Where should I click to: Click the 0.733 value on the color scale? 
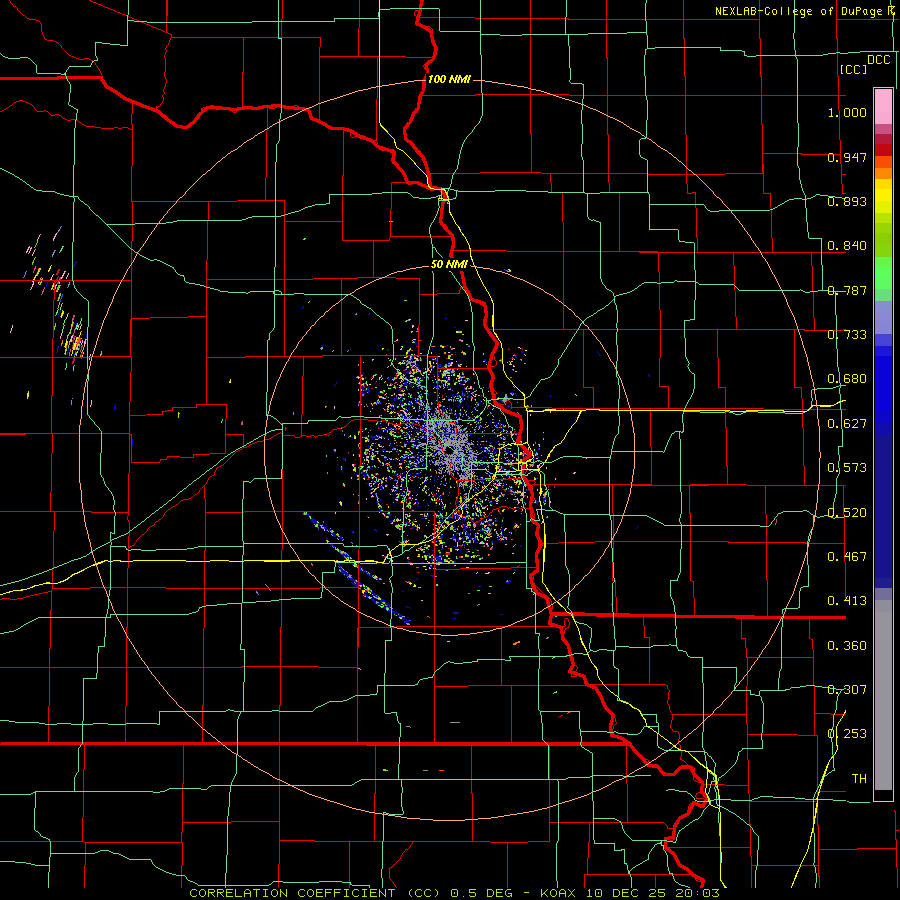pyautogui.click(x=847, y=335)
